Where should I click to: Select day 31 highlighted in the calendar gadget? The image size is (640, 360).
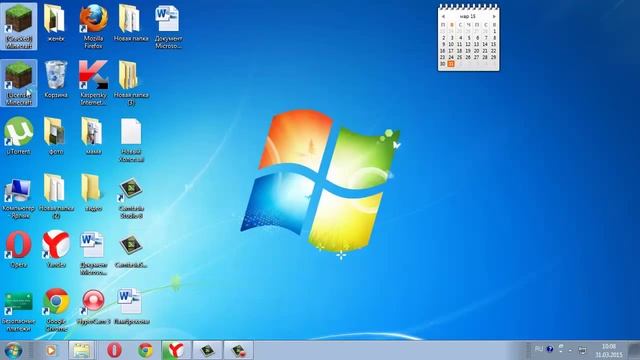pos(451,64)
